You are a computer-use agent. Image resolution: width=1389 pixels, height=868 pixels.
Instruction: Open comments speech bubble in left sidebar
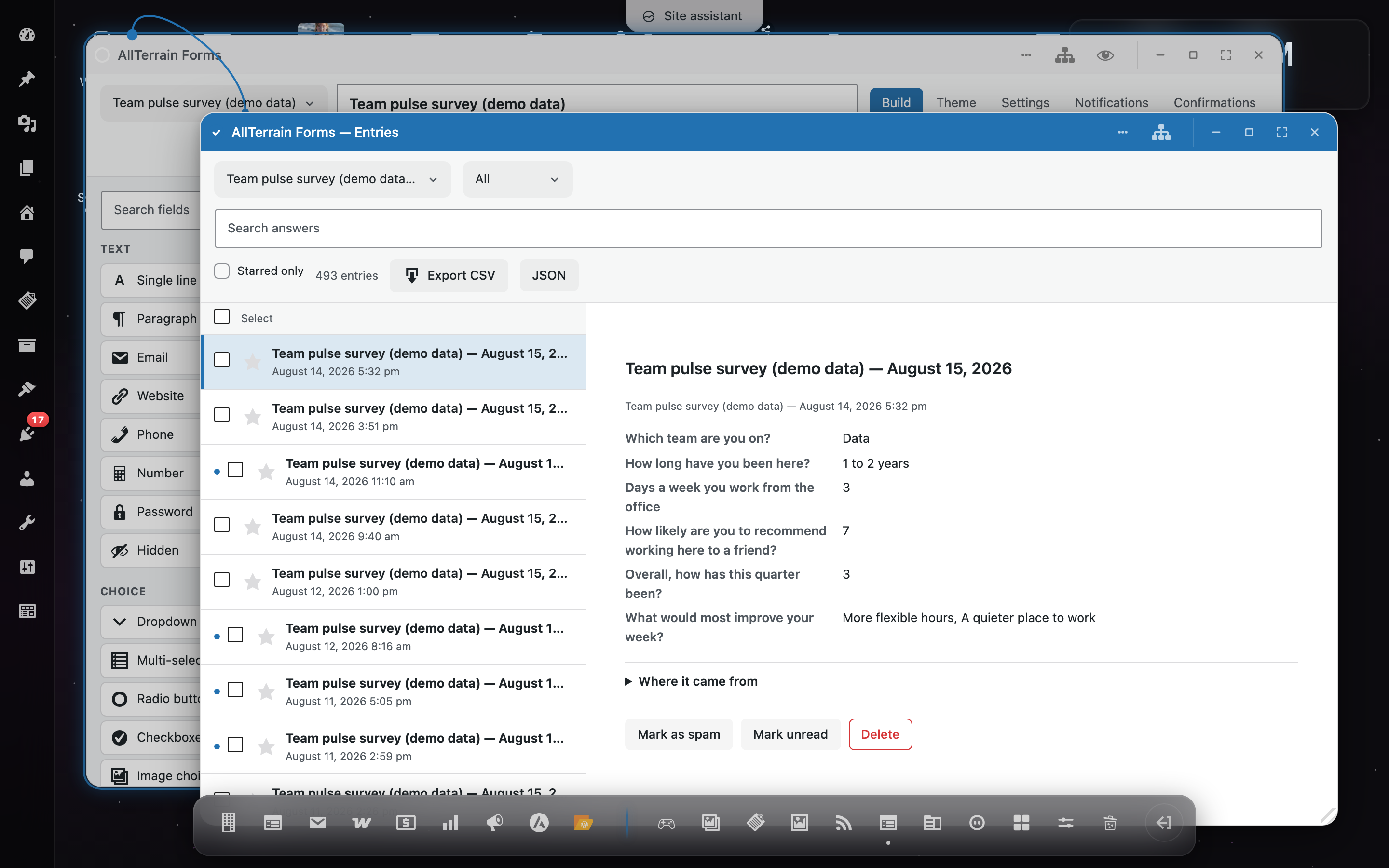pos(27,256)
